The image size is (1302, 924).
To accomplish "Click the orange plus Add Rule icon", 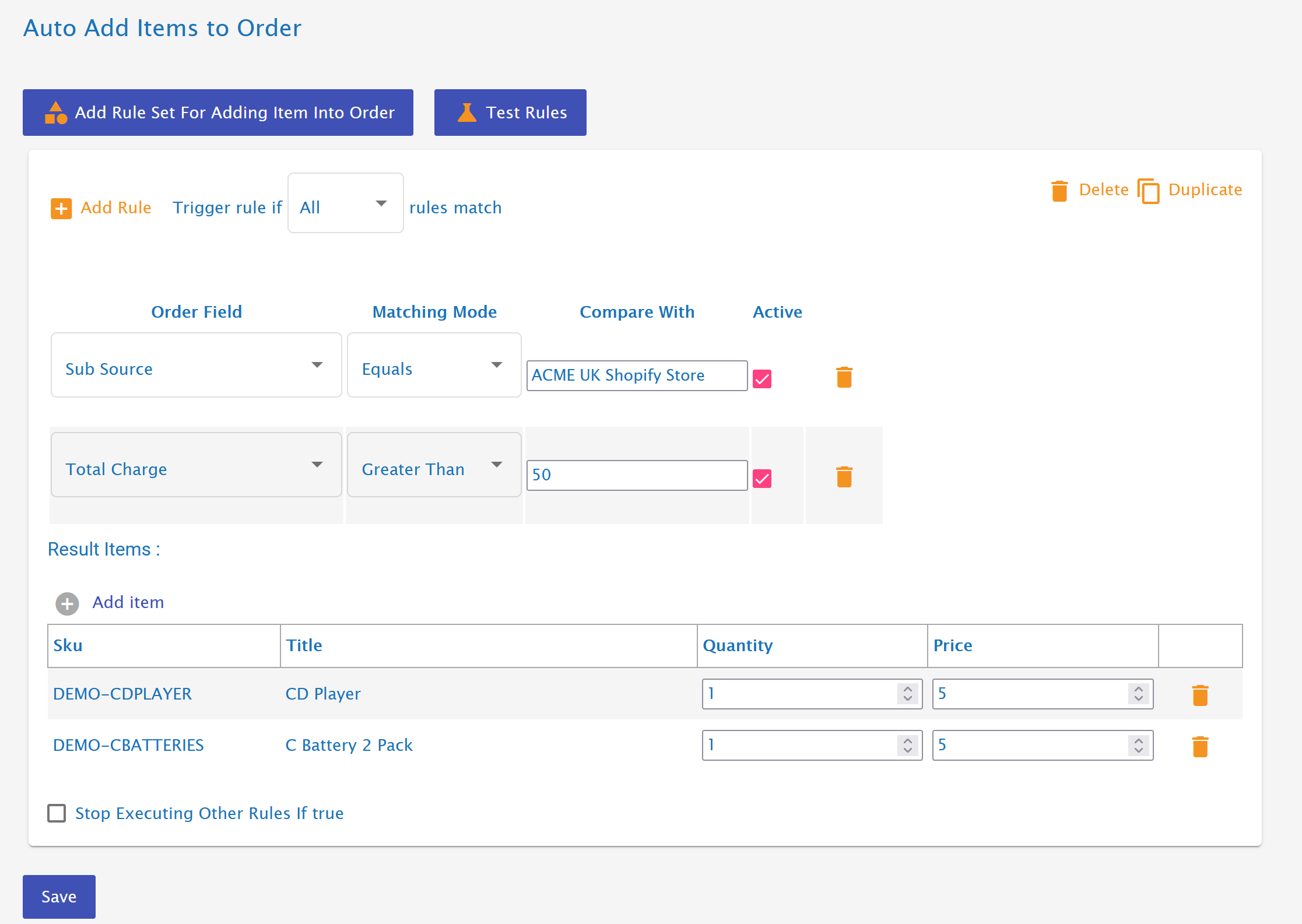I will tap(61, 208).
